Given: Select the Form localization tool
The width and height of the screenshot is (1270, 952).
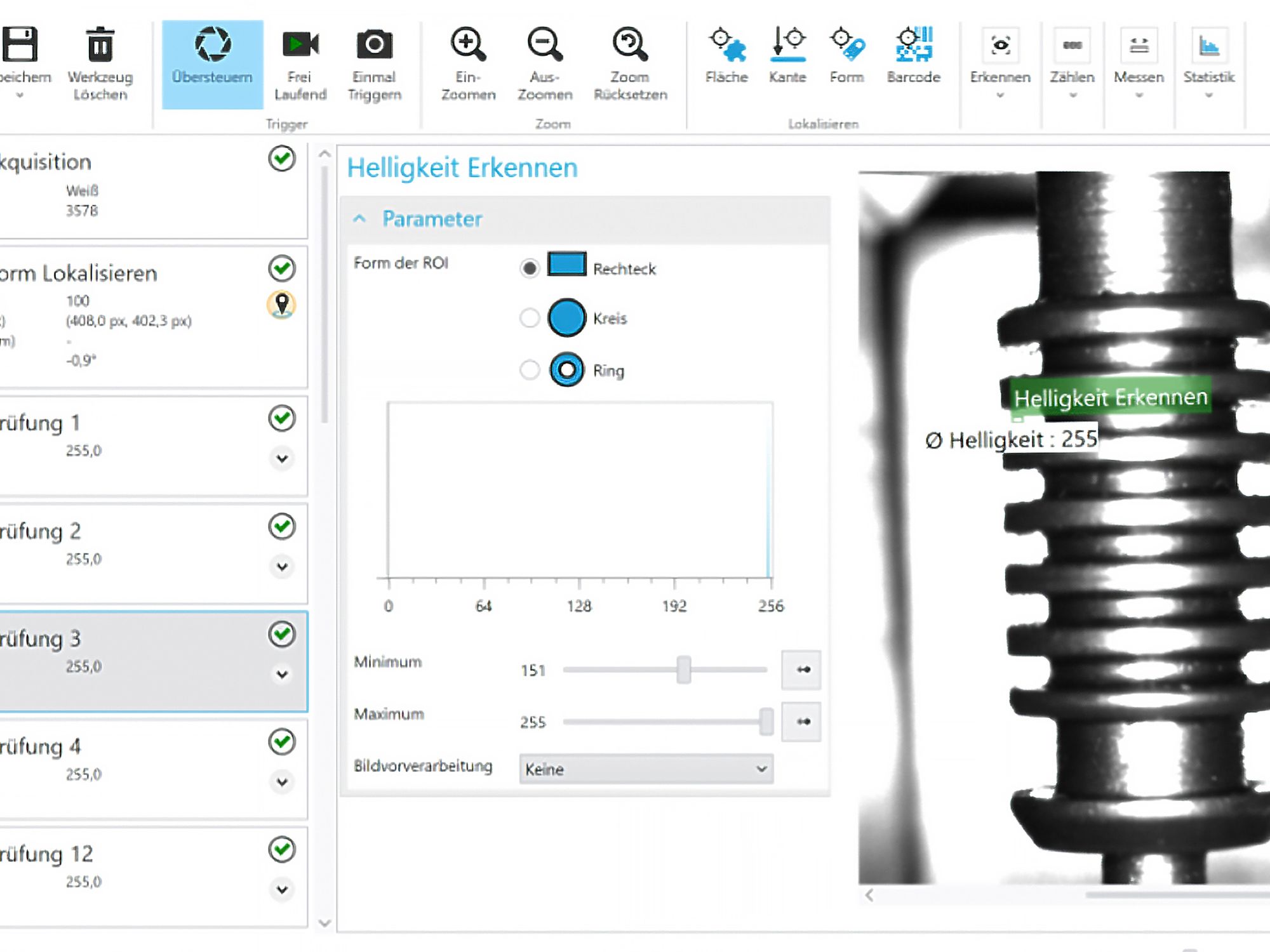Looking at the screenshot, I should tap(847, 56).
